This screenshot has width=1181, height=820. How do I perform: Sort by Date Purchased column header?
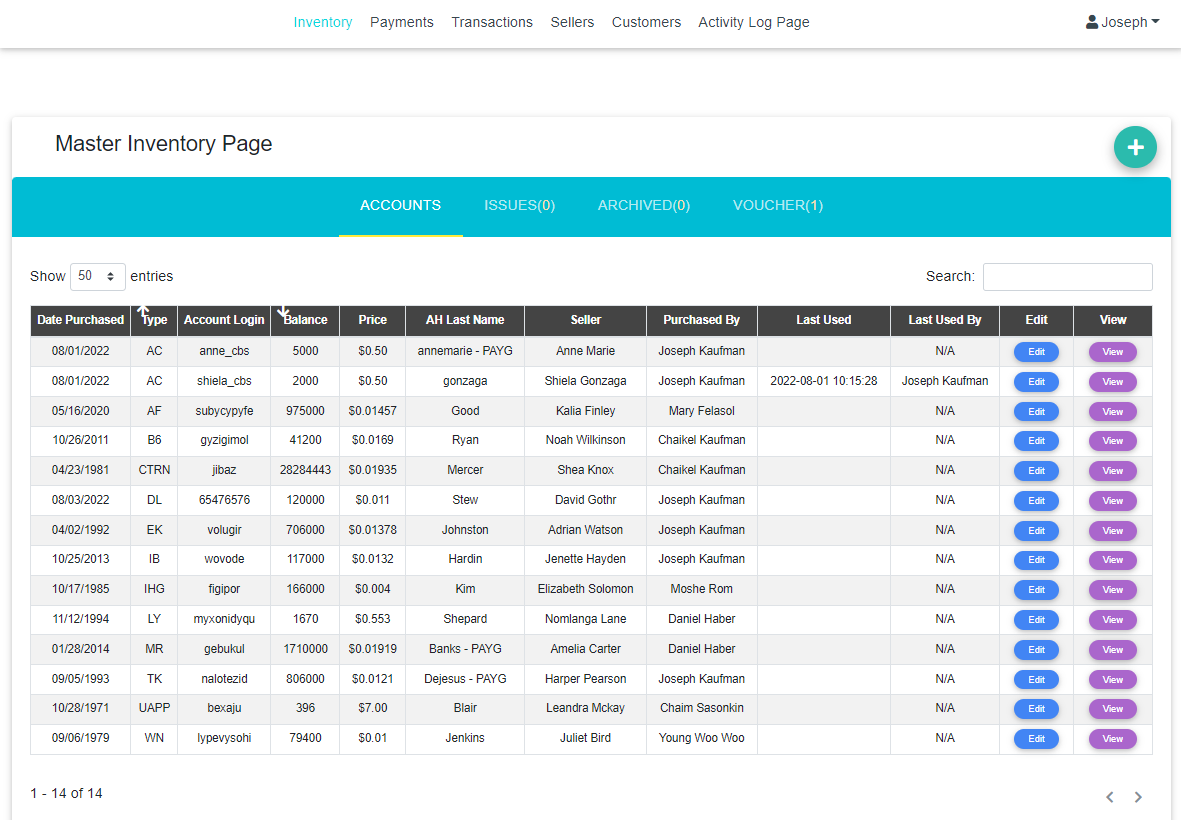(80, 320)
